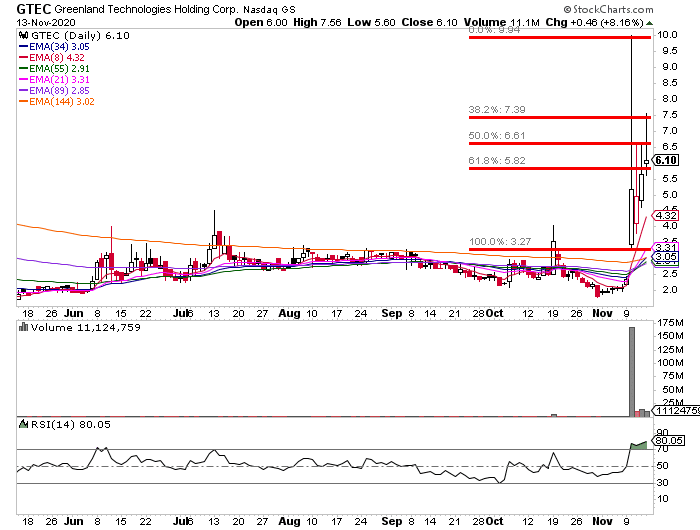Click the orange line swatch before EMA(144)
Image resolution: width=700 pixels, height=530 pixels.
tap(24, 101)
